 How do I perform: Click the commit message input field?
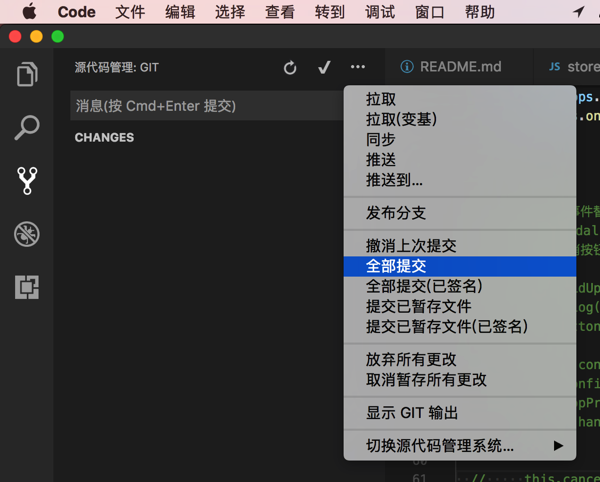[207, 106]
